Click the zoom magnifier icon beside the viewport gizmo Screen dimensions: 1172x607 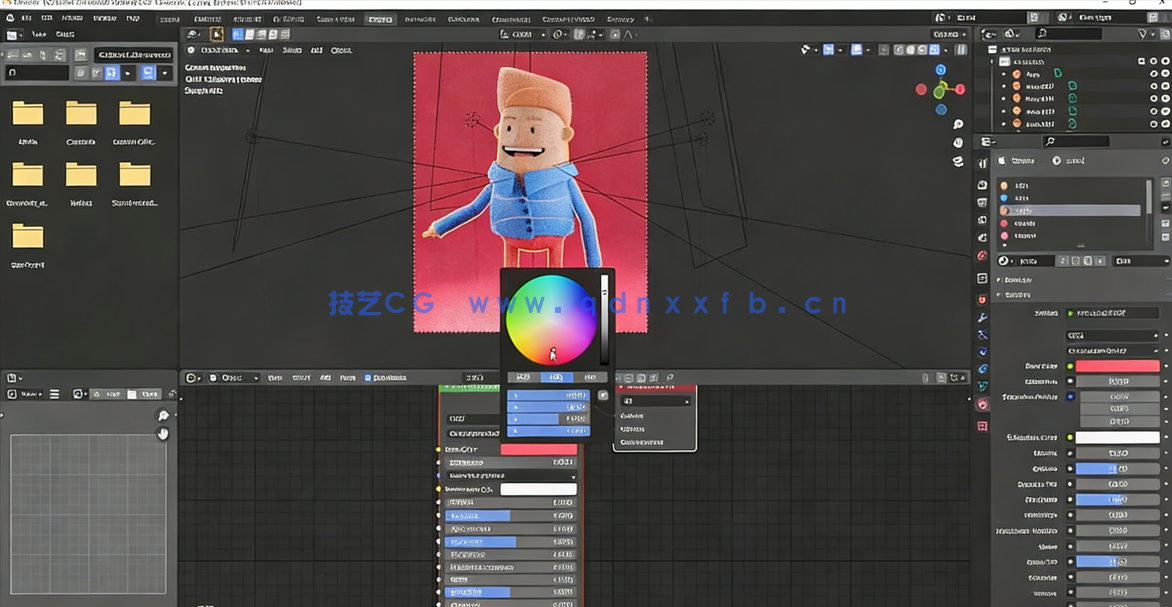tap(958, 125)
